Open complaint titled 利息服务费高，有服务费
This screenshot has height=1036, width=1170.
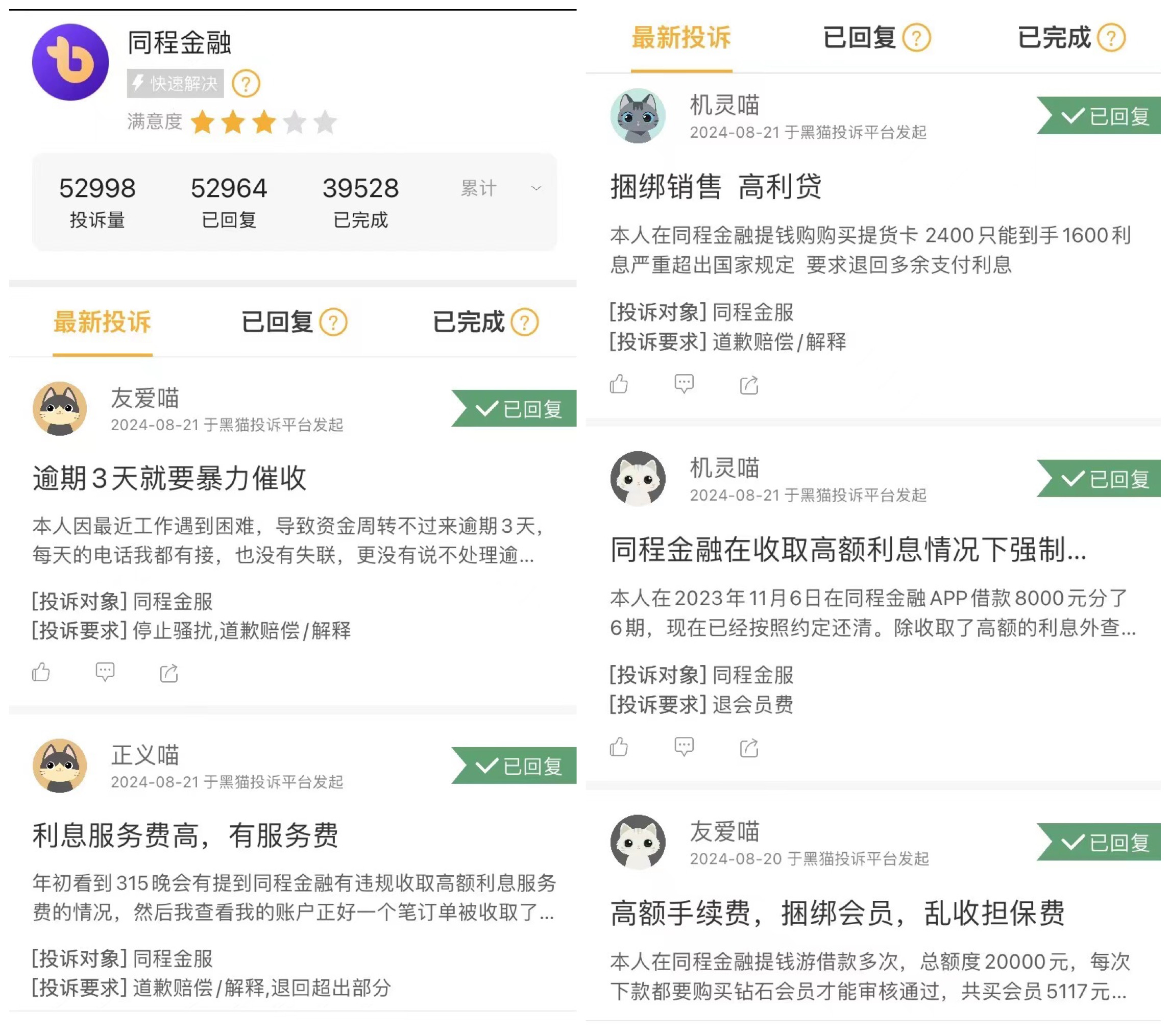click(x=185, y=835)
